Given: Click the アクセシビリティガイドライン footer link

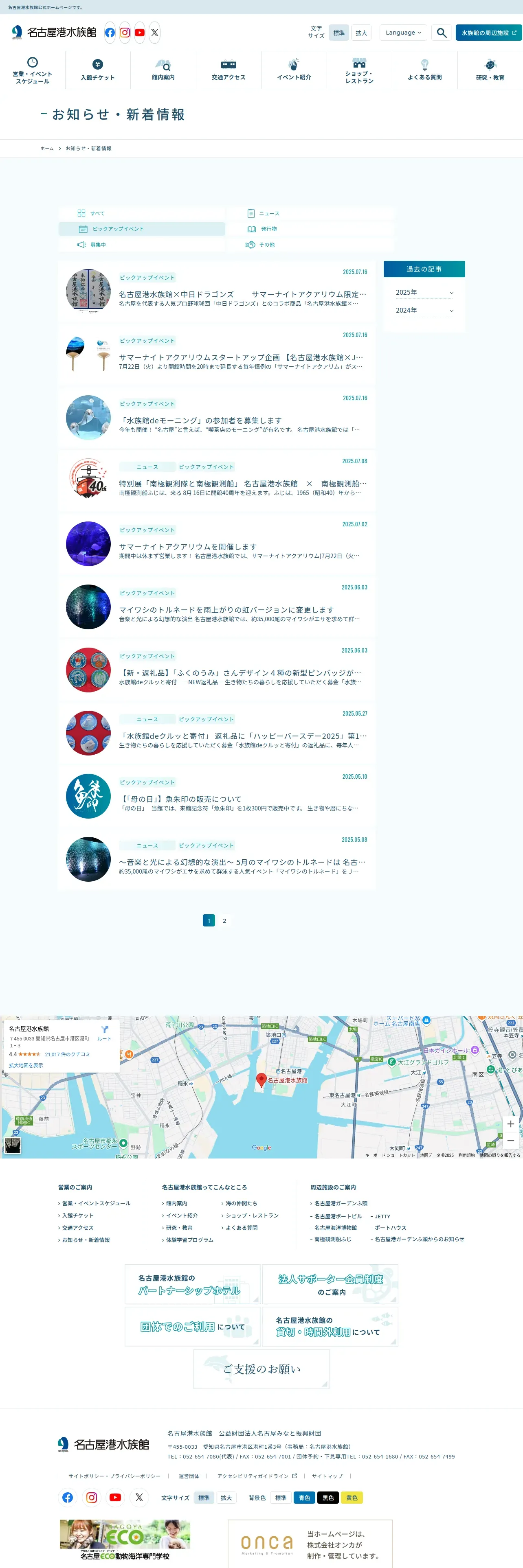Looking at the screenshot, I should coord(256,1476).
